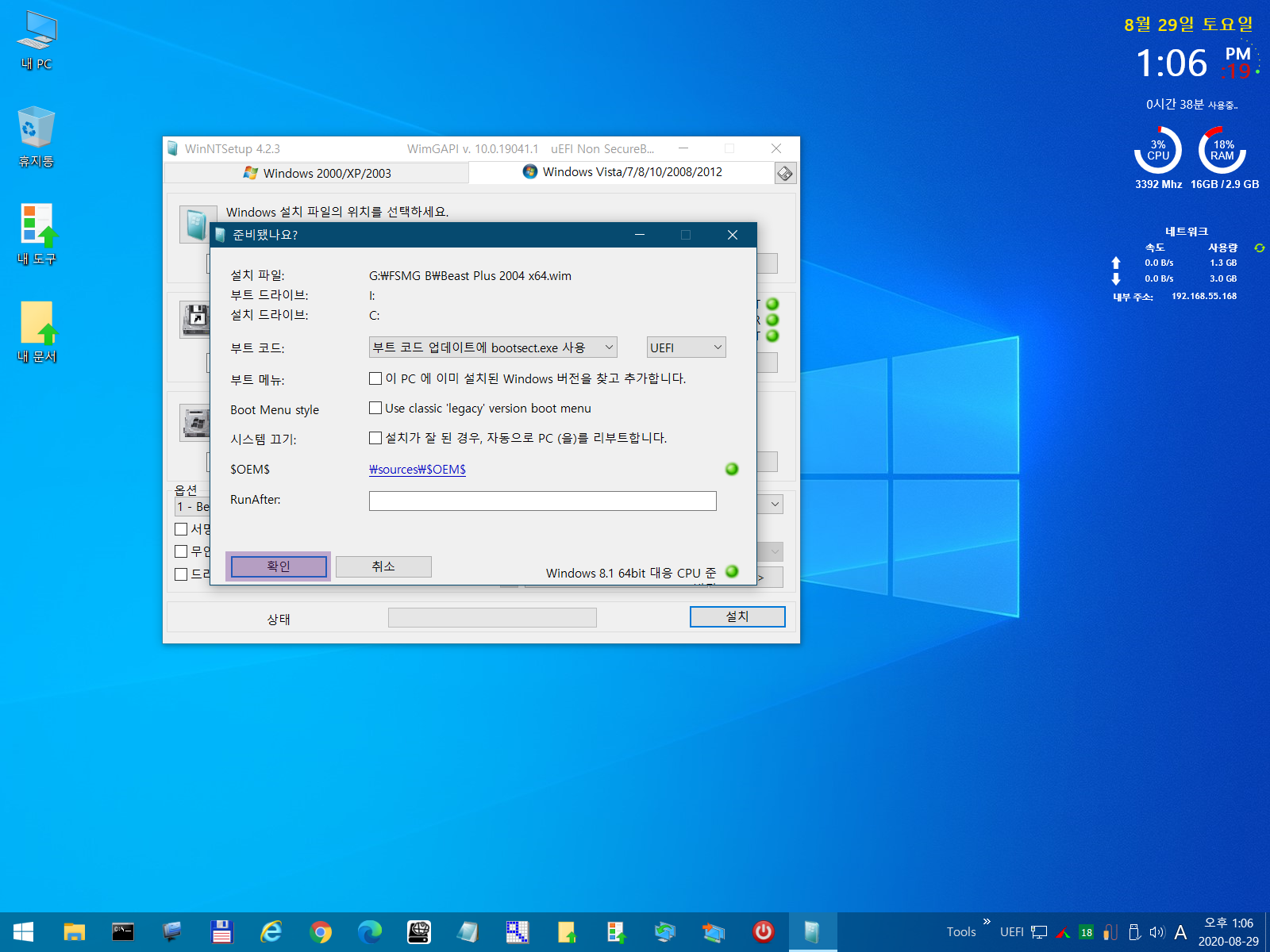Screen dimensions: 1270x952
Task: Open the 휴지통 recycle bin icon
Action: [x=37, y=136]
